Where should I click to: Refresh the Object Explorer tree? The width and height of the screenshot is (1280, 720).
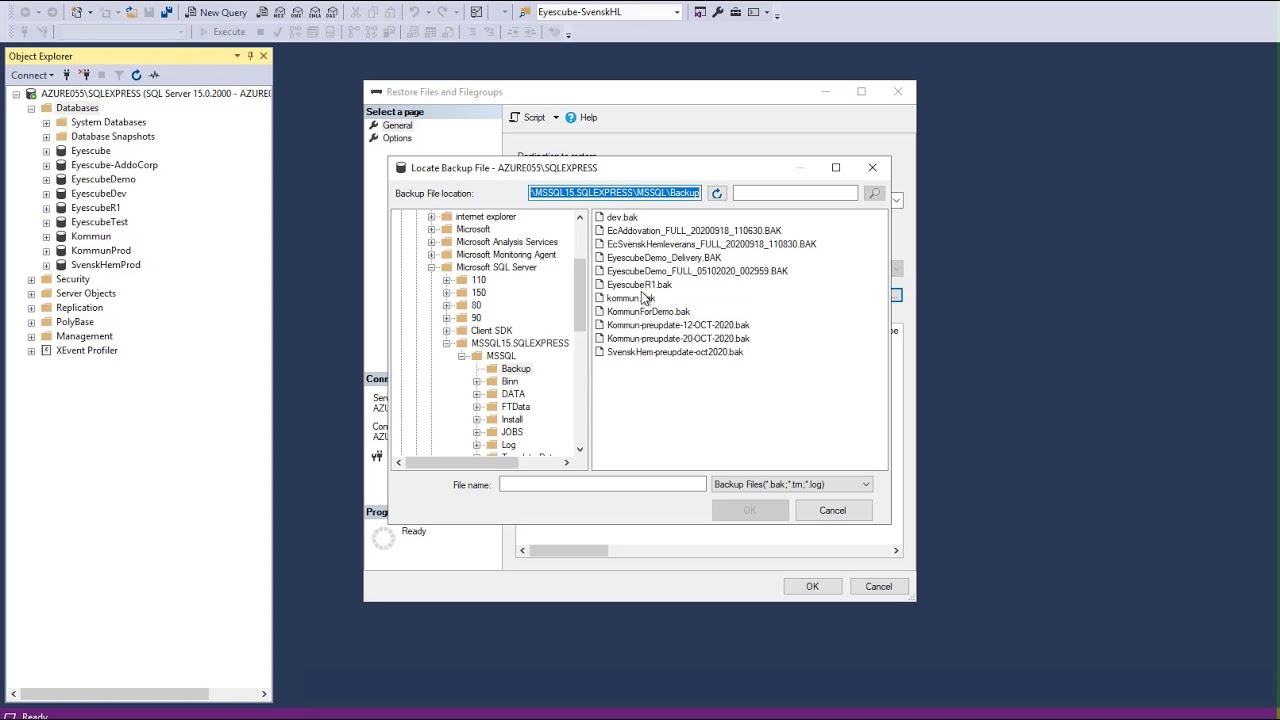tap(136, 75)
